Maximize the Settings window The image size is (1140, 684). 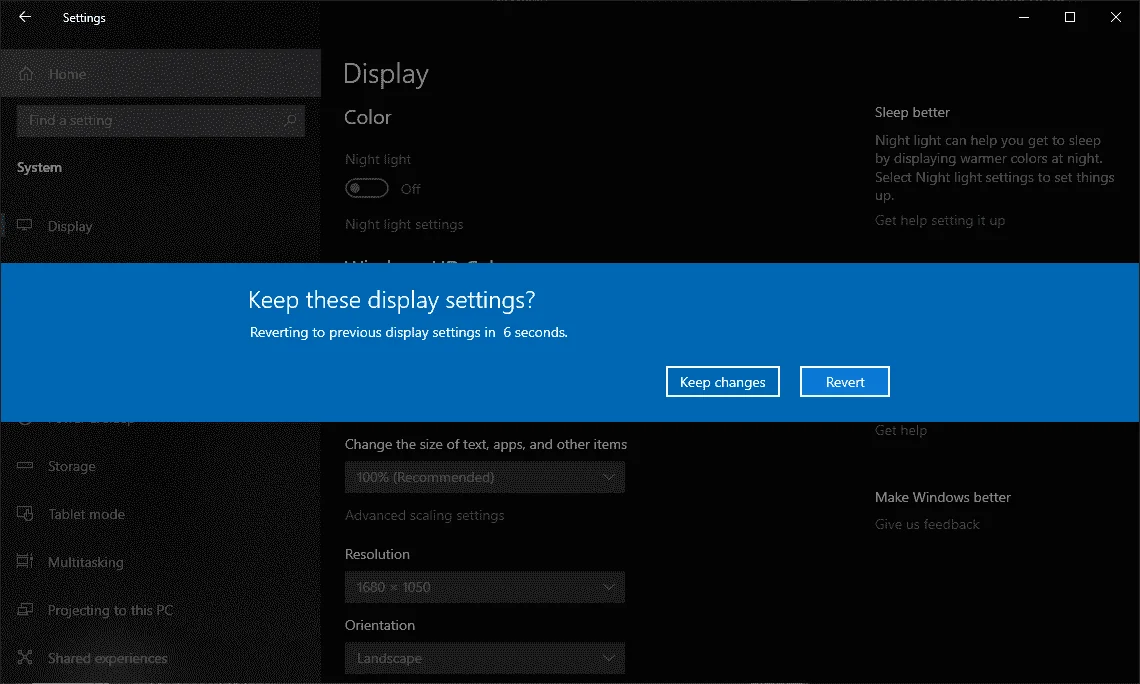(x=1069, y=17)
